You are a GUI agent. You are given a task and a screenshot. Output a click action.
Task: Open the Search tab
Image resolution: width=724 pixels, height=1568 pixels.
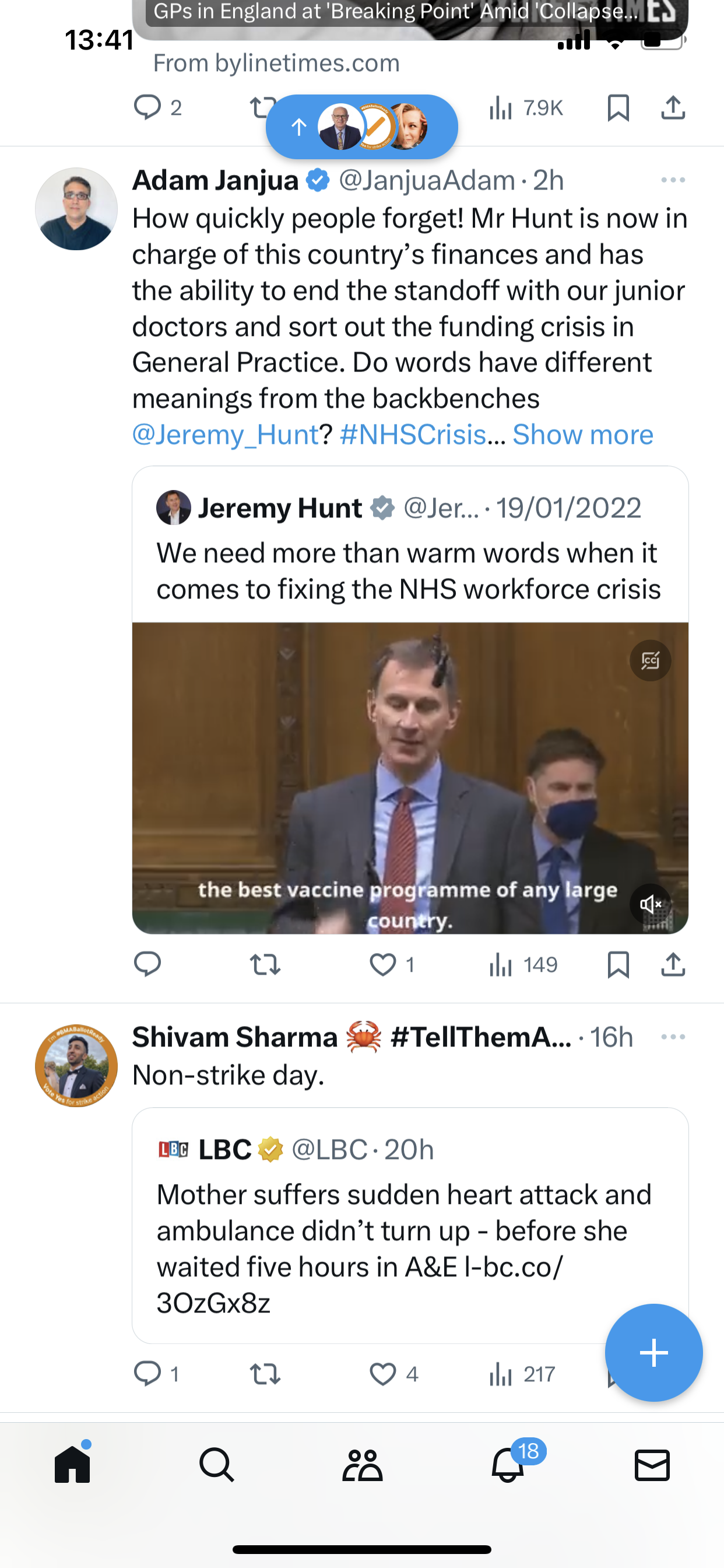pyautogui.click(x=217, y=1465)
